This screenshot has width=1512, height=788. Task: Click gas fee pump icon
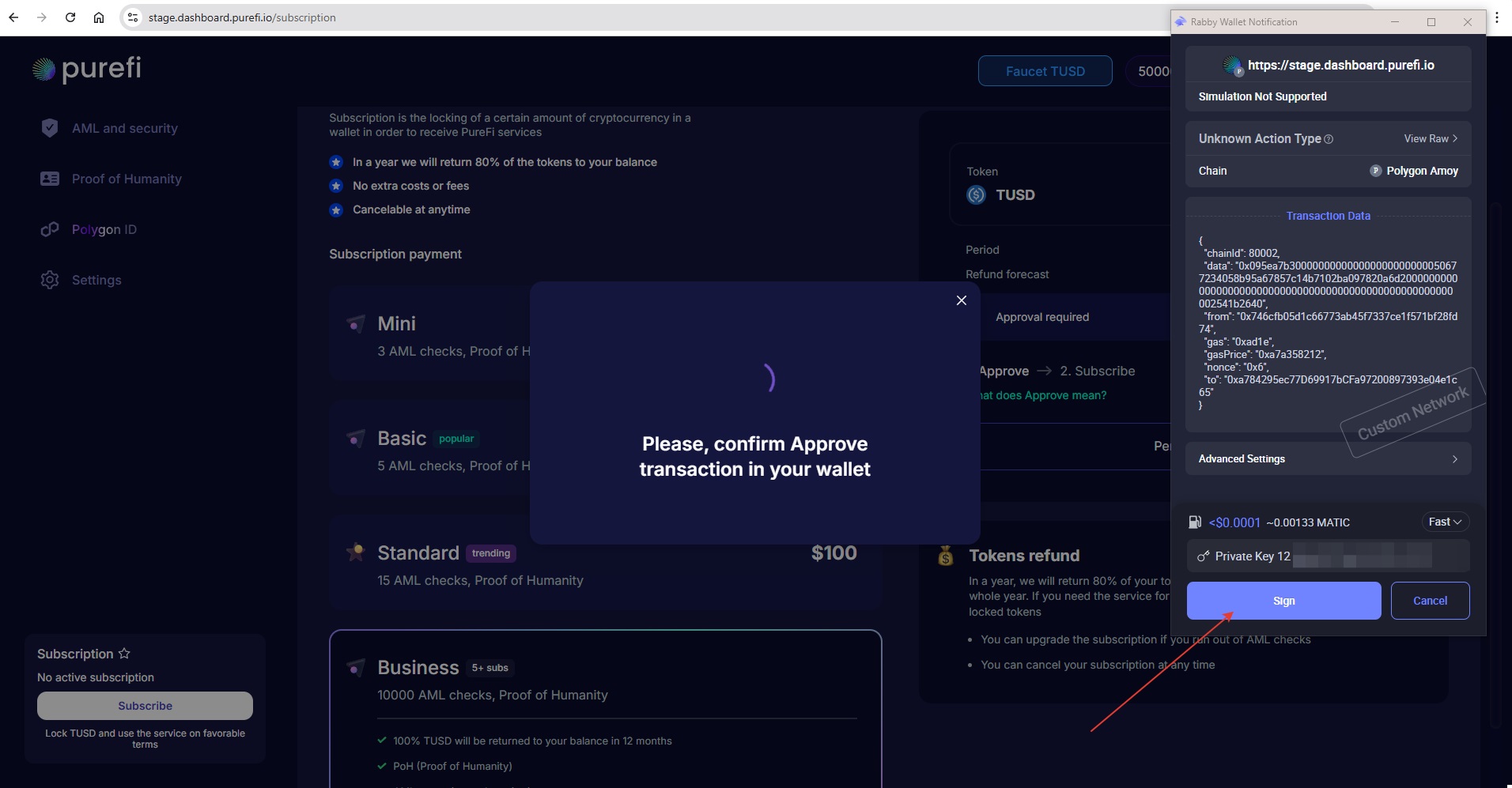coord(1195,522)
